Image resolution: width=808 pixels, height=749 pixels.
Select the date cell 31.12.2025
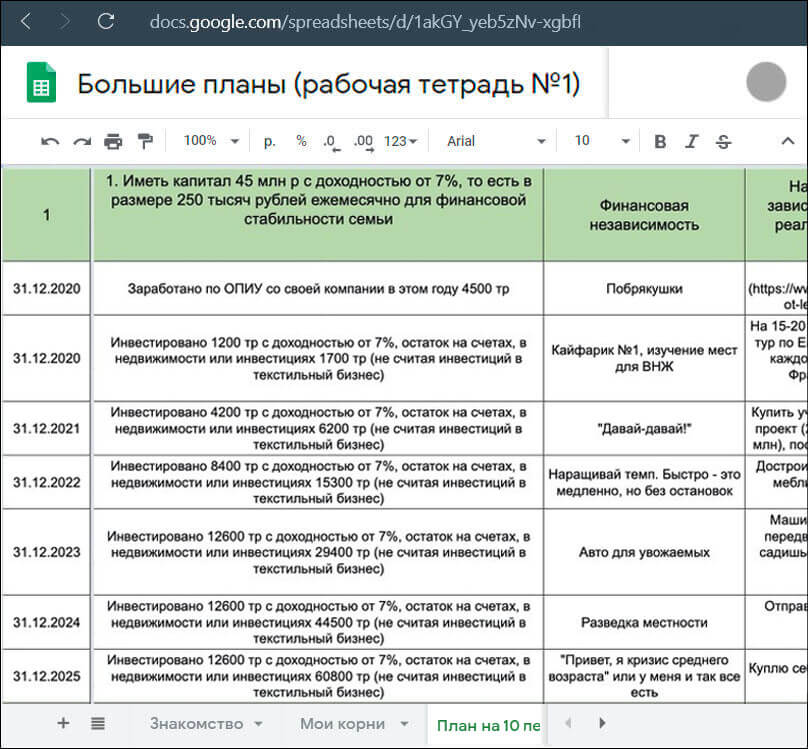point(46,676)
